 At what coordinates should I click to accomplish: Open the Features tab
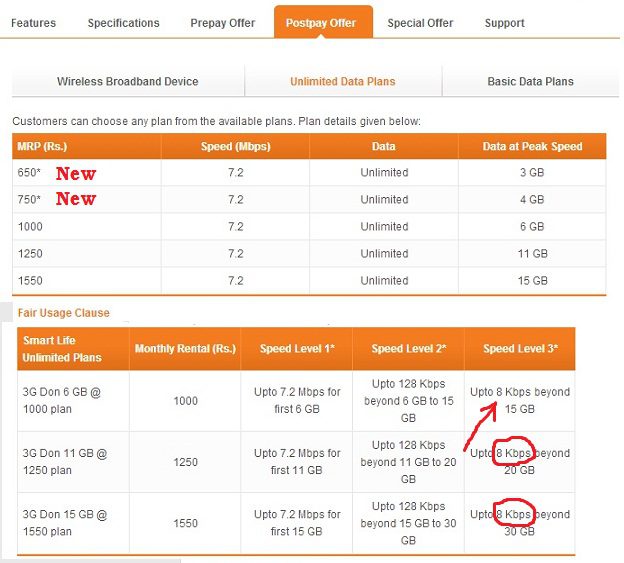coord(33,23)
